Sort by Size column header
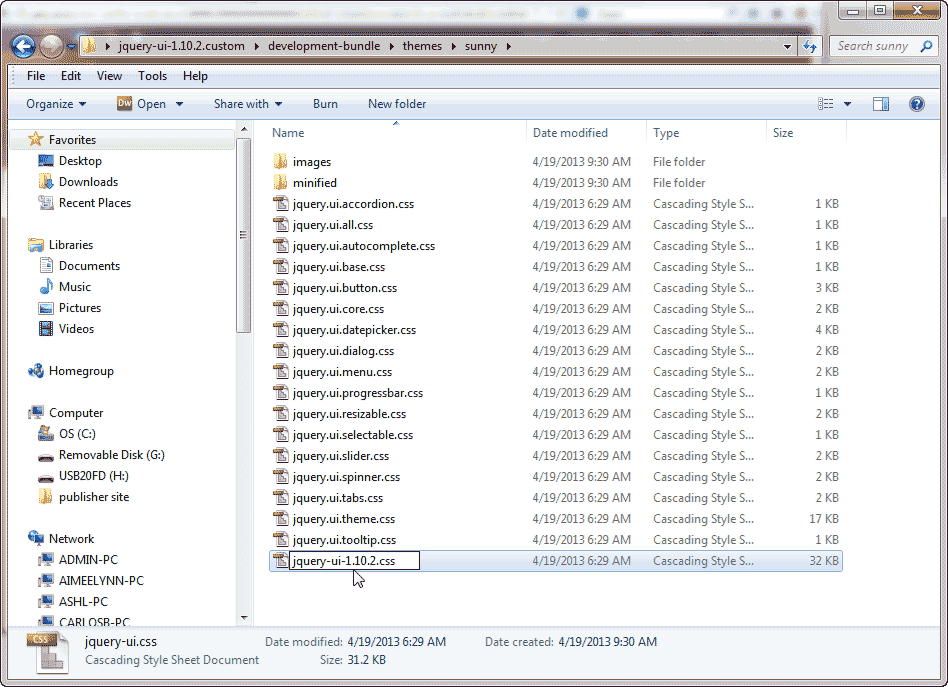This screenshot has width=948, height=687. tap(783, 133)
